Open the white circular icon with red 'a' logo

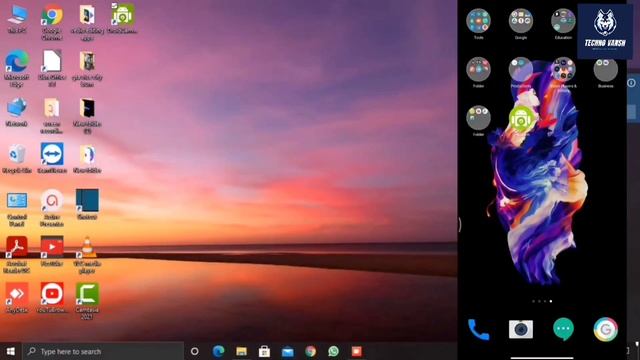(52, 208)
